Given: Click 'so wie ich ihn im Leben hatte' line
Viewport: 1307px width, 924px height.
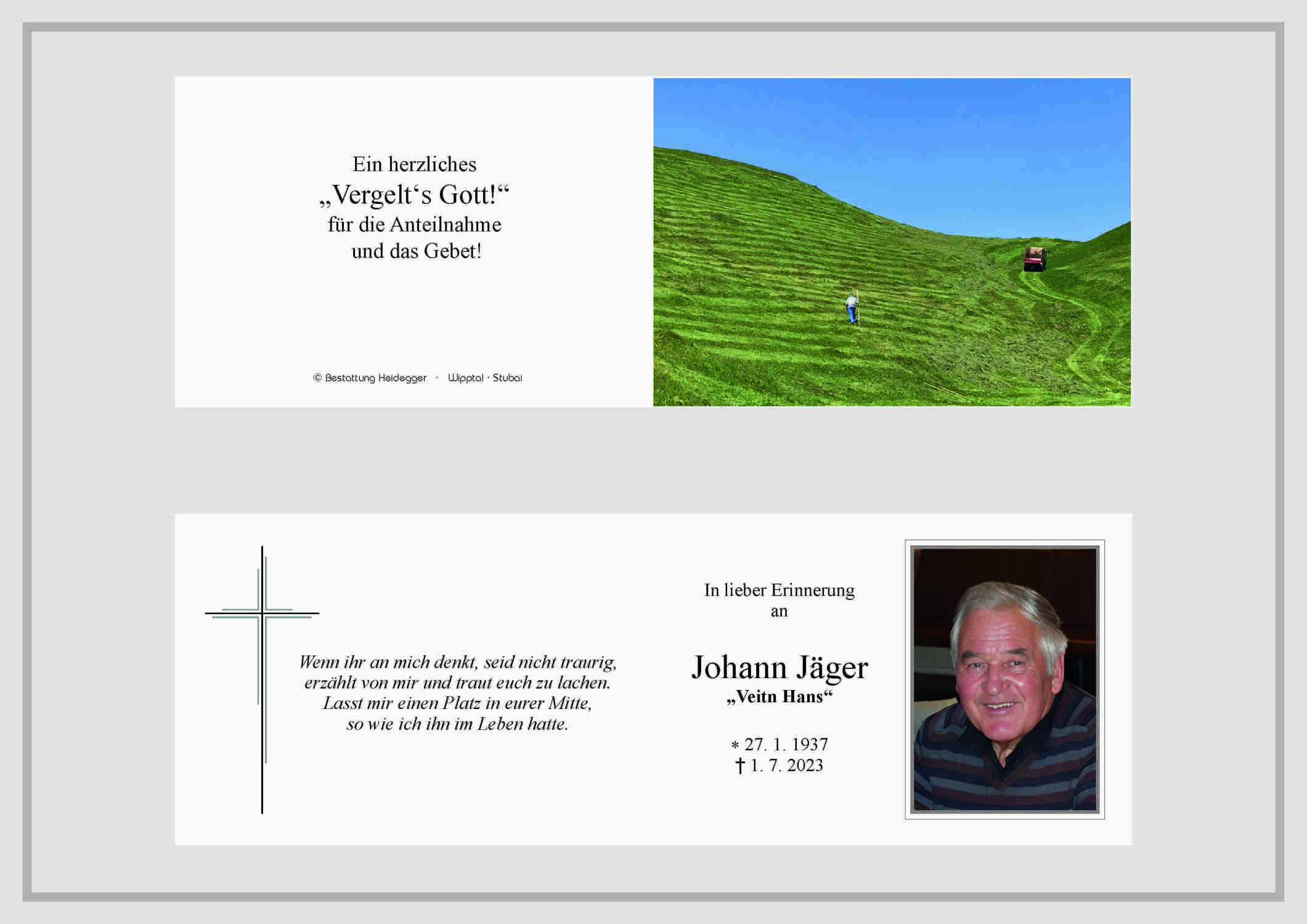Looking at the screenshot, I should coord(457,724).
